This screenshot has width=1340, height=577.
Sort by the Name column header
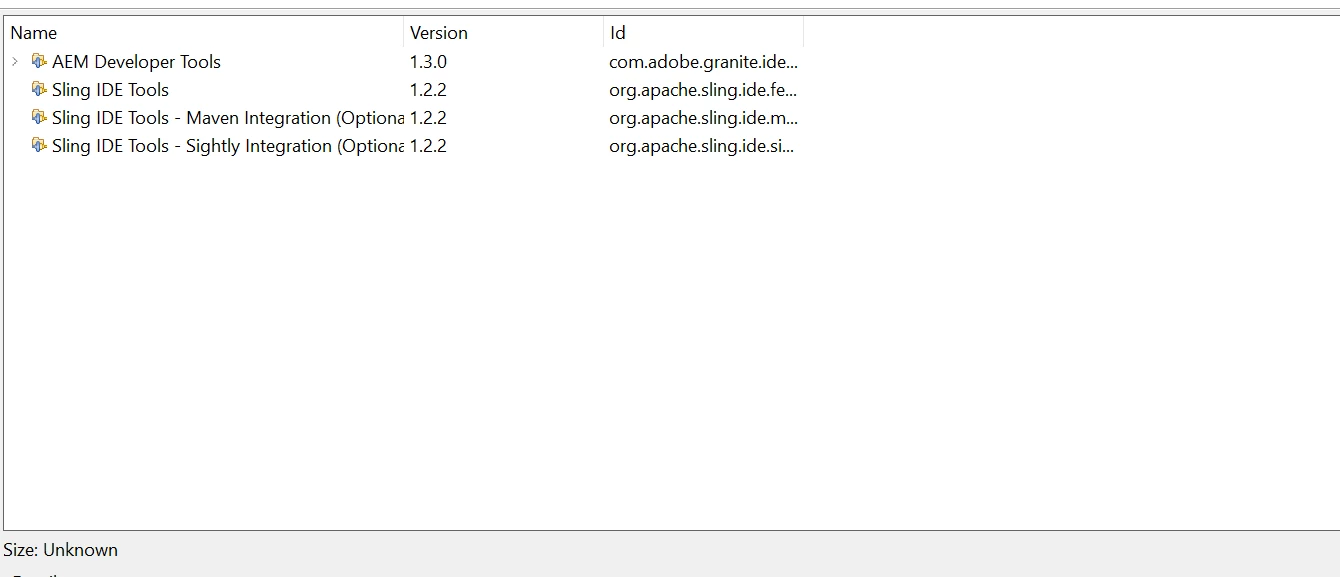203,33
